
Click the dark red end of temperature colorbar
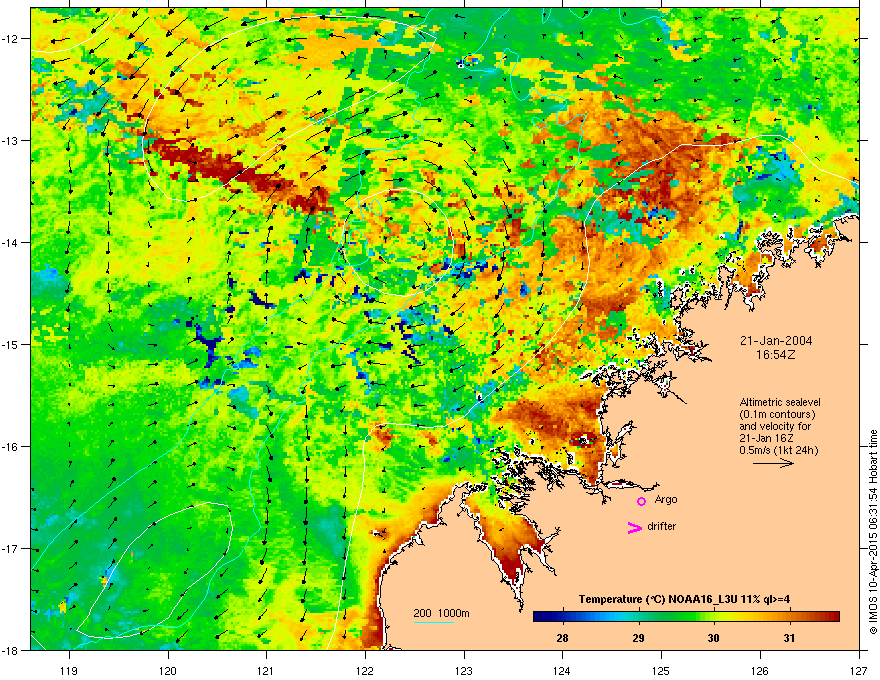pos(833,617)
